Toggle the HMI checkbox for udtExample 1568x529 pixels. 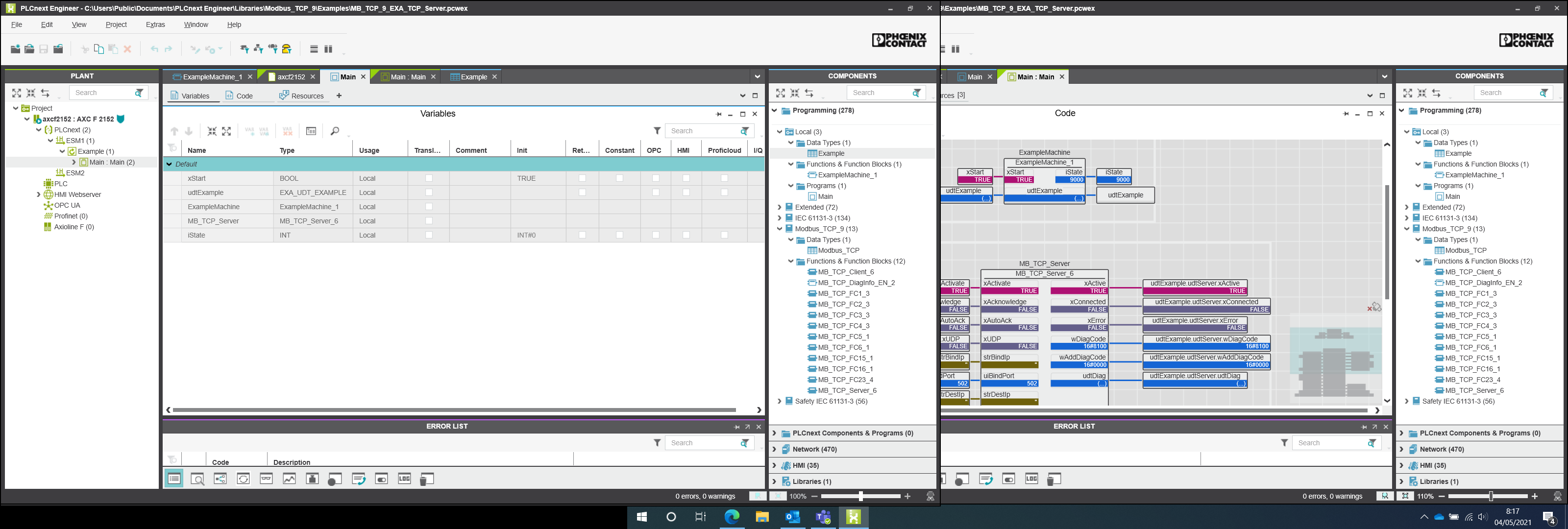tap(686, 192)
